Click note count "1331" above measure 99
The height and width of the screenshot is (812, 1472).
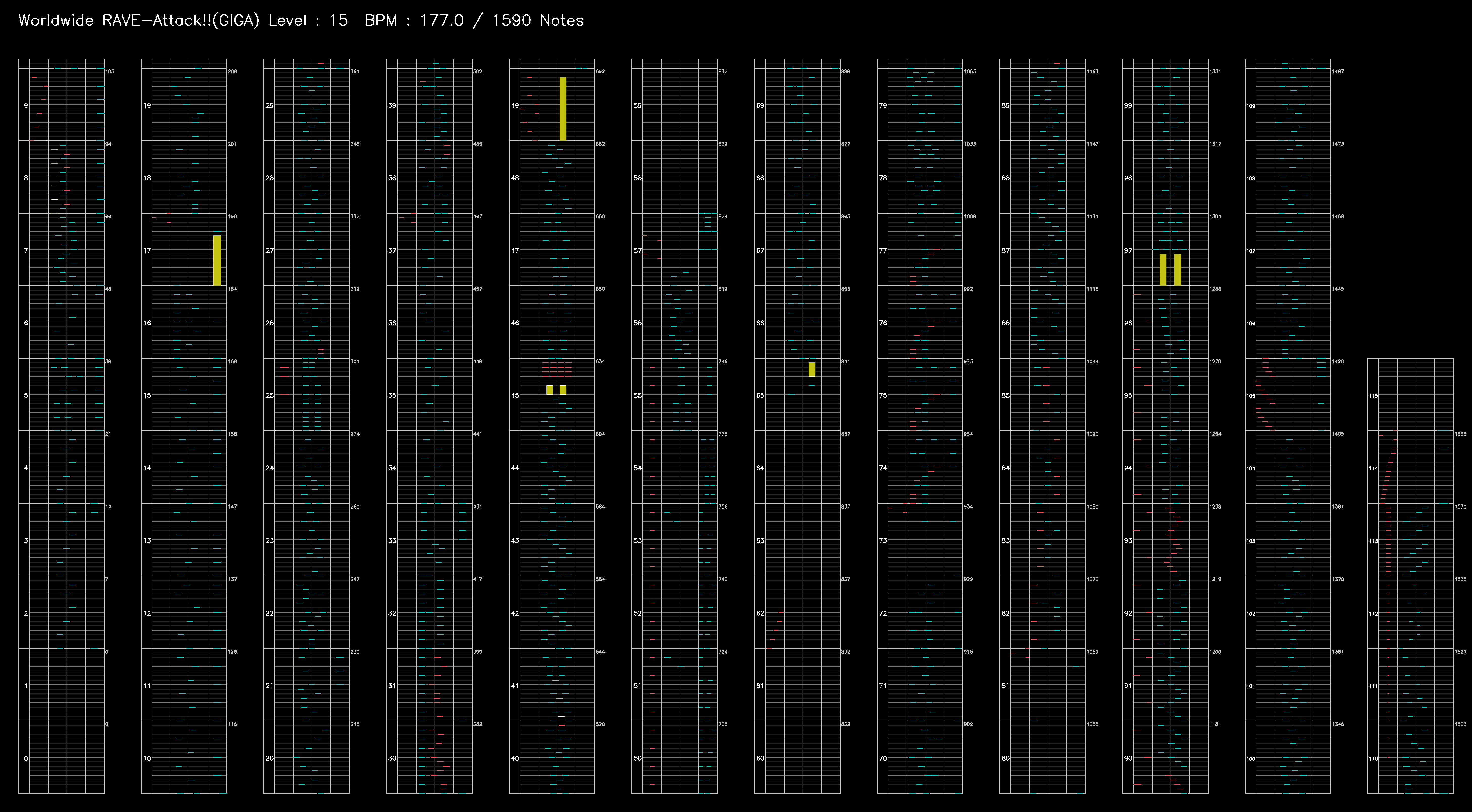[1215, 72]
